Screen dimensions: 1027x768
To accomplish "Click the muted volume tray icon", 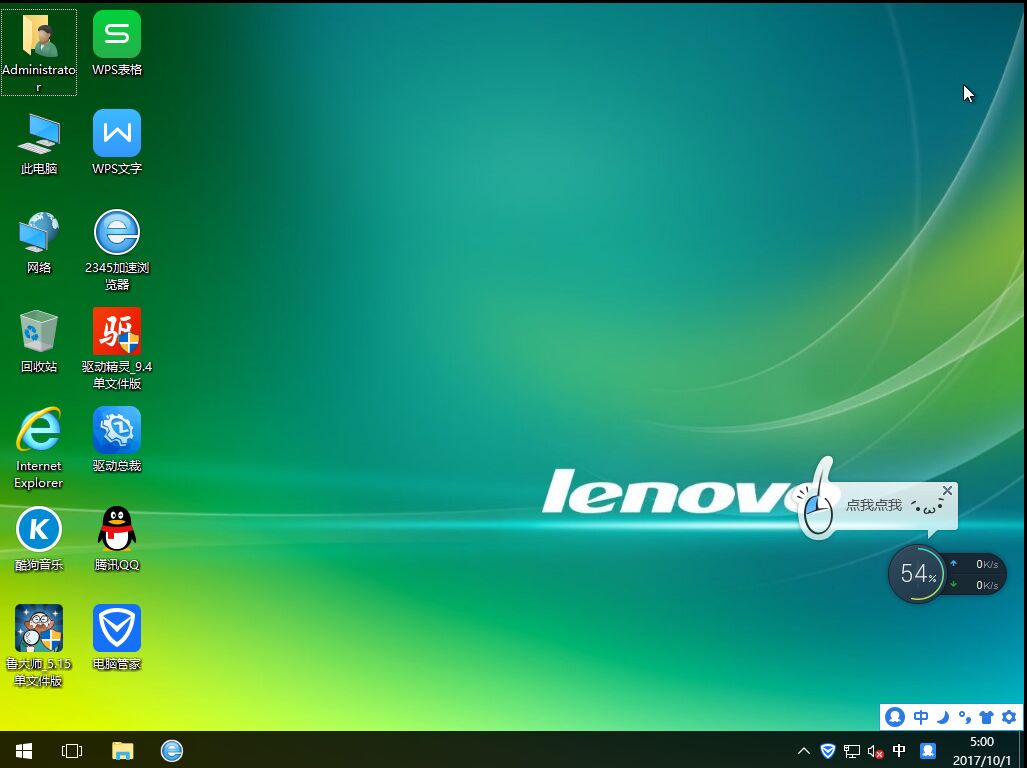I will pyautogui.click(x=875, y=752).
